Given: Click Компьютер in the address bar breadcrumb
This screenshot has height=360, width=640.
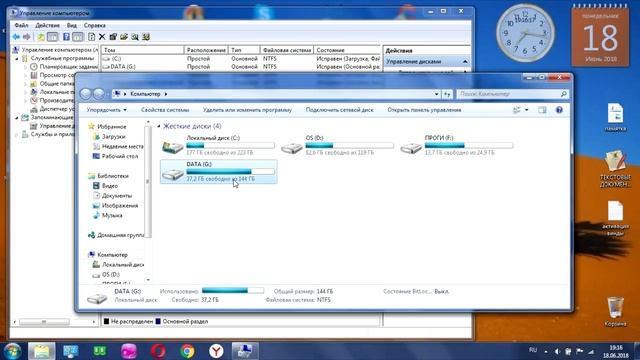Looking at the screenshot, I should 145,94.
